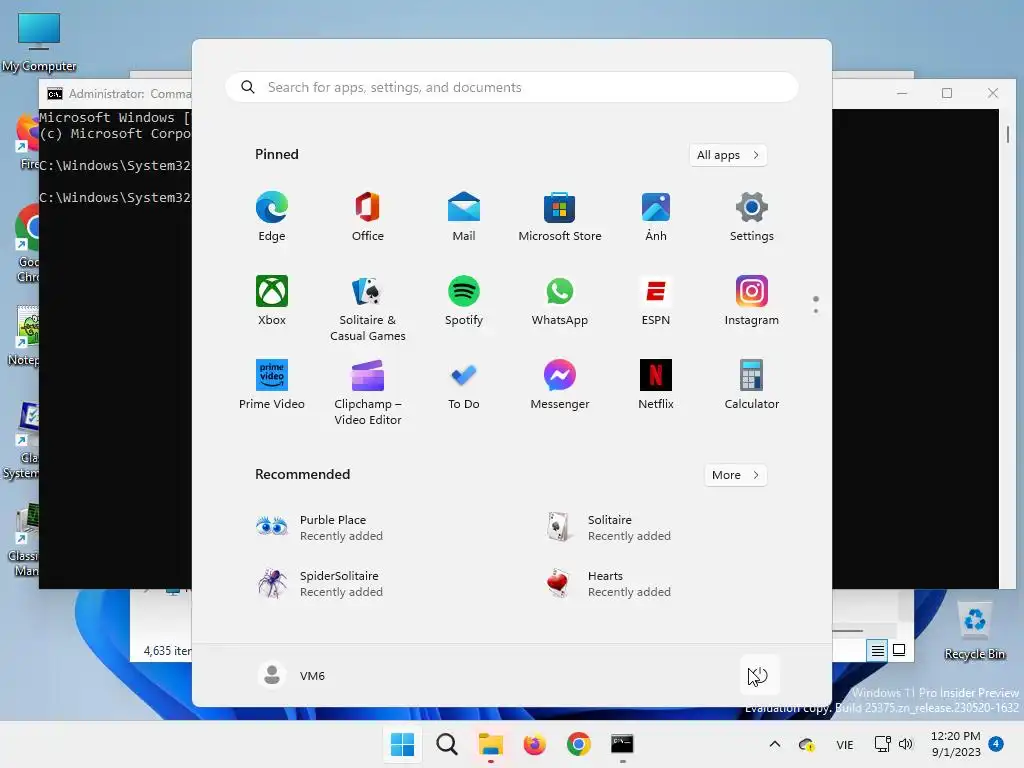Open WhatsApp pinned app

pyautogui.click(x=560, y=300)
